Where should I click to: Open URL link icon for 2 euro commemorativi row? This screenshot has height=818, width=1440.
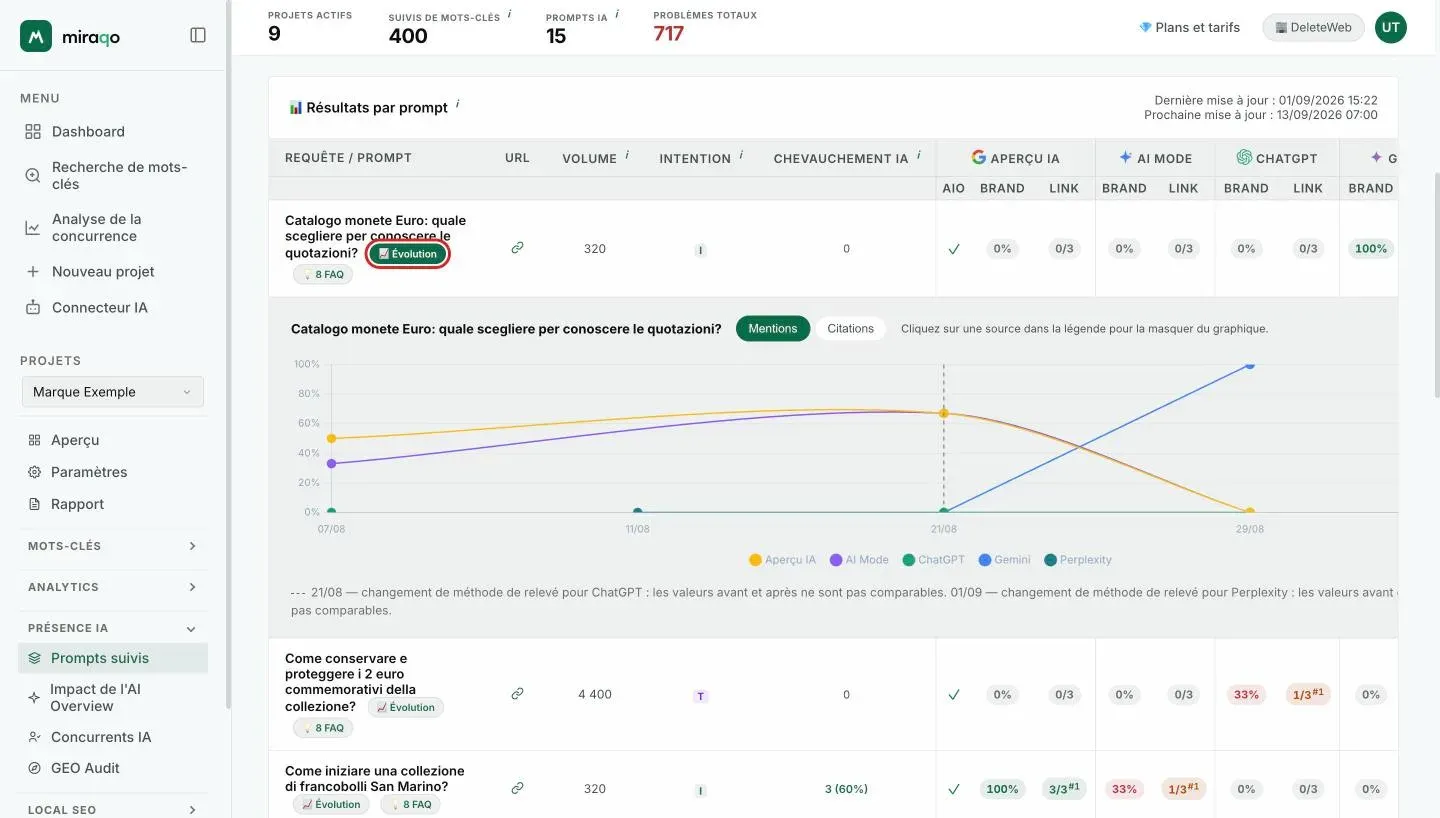pyautogui.click(x=517, y=693)
